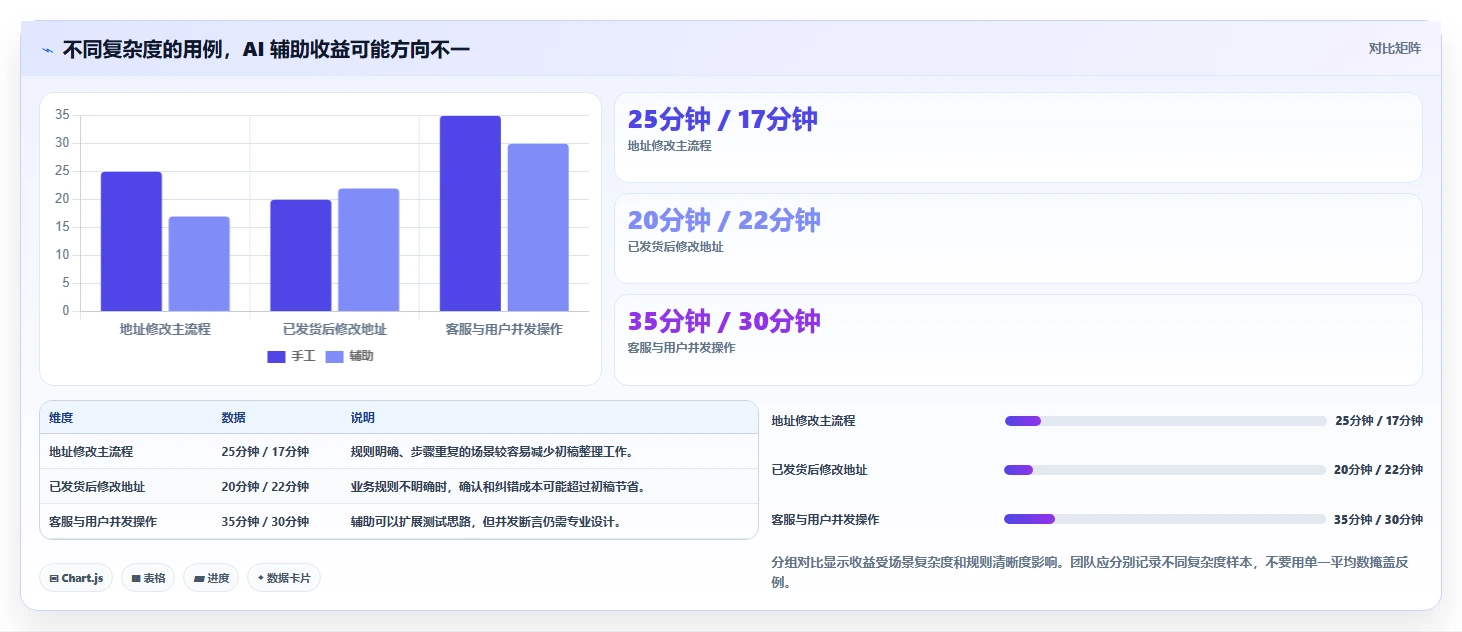Click the 客服与用户并发操作 cell in the table
Viewport: 1462px width, 632px height.
point(103,522)
